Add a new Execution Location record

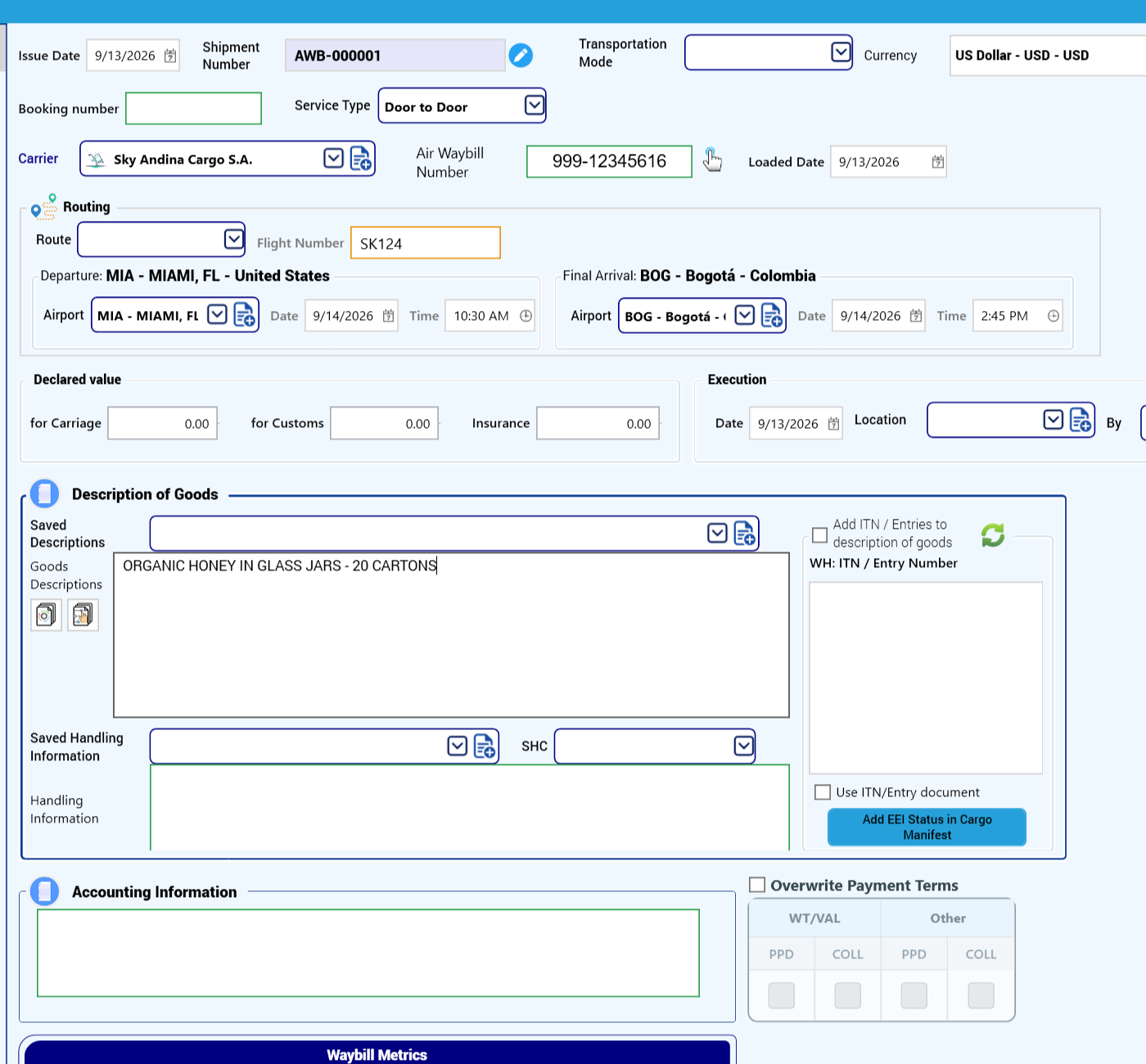click(x=1081, y=420)
